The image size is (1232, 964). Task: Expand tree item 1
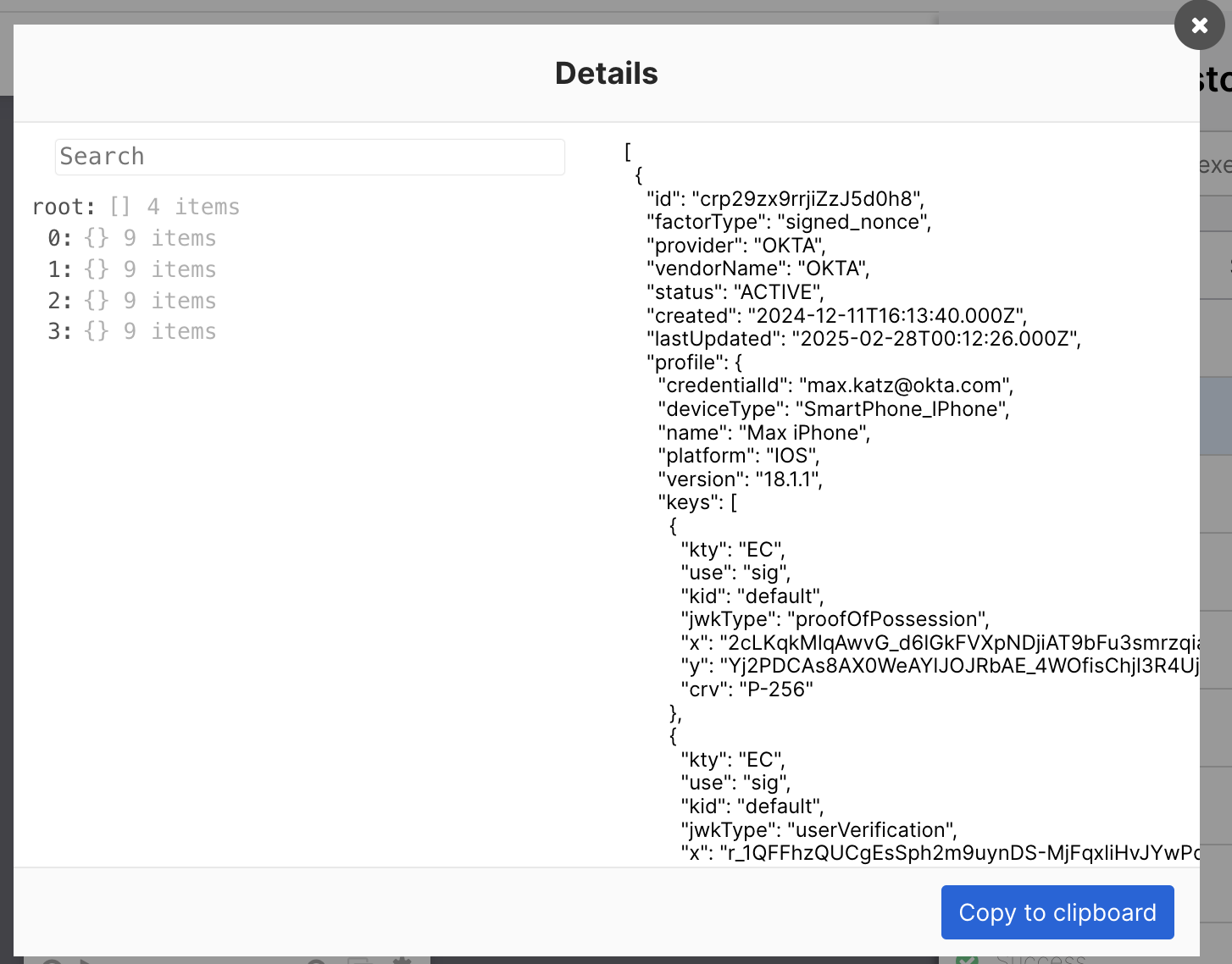pos(59,269)
